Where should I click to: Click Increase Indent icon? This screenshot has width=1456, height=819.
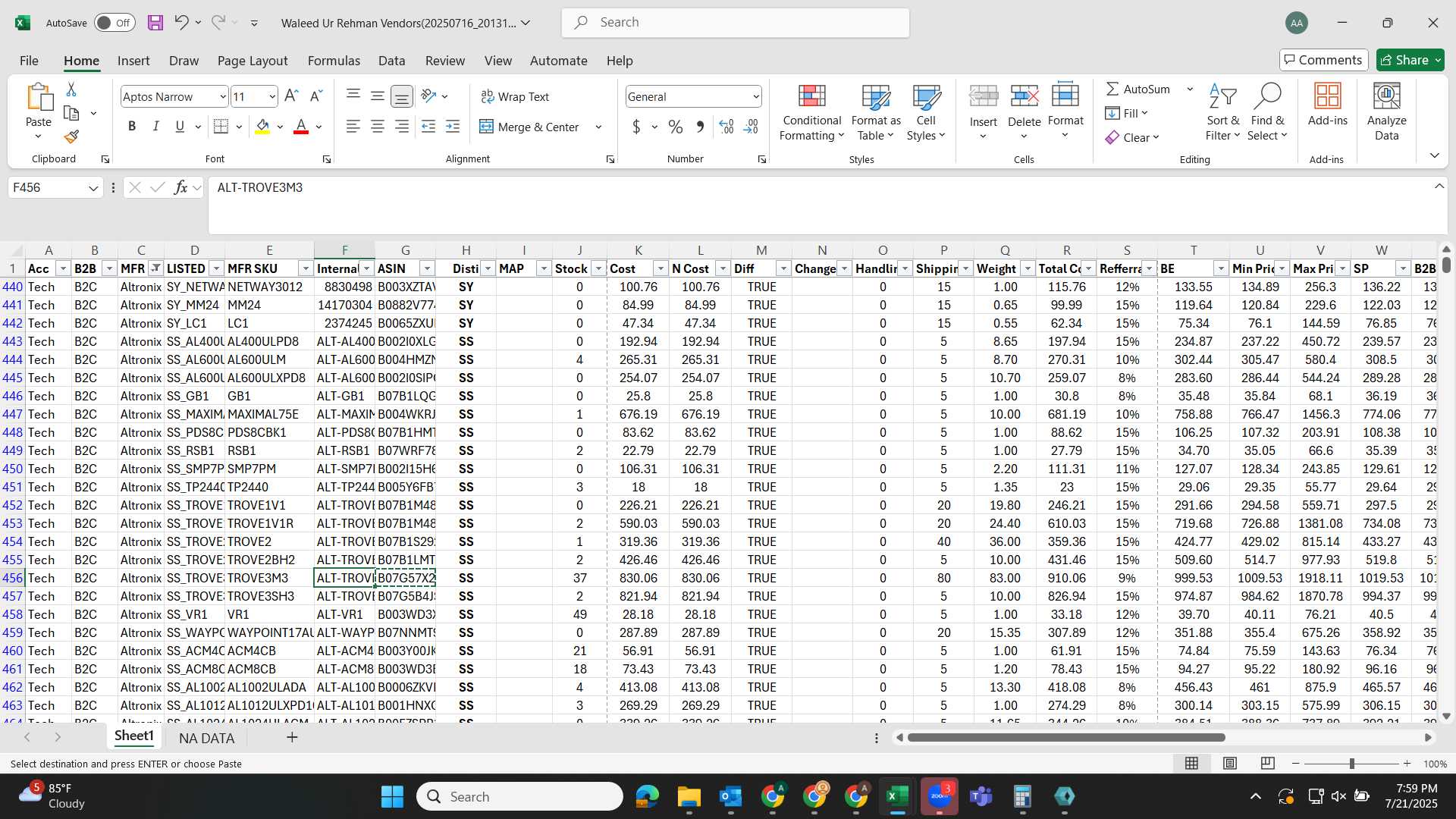453,127
